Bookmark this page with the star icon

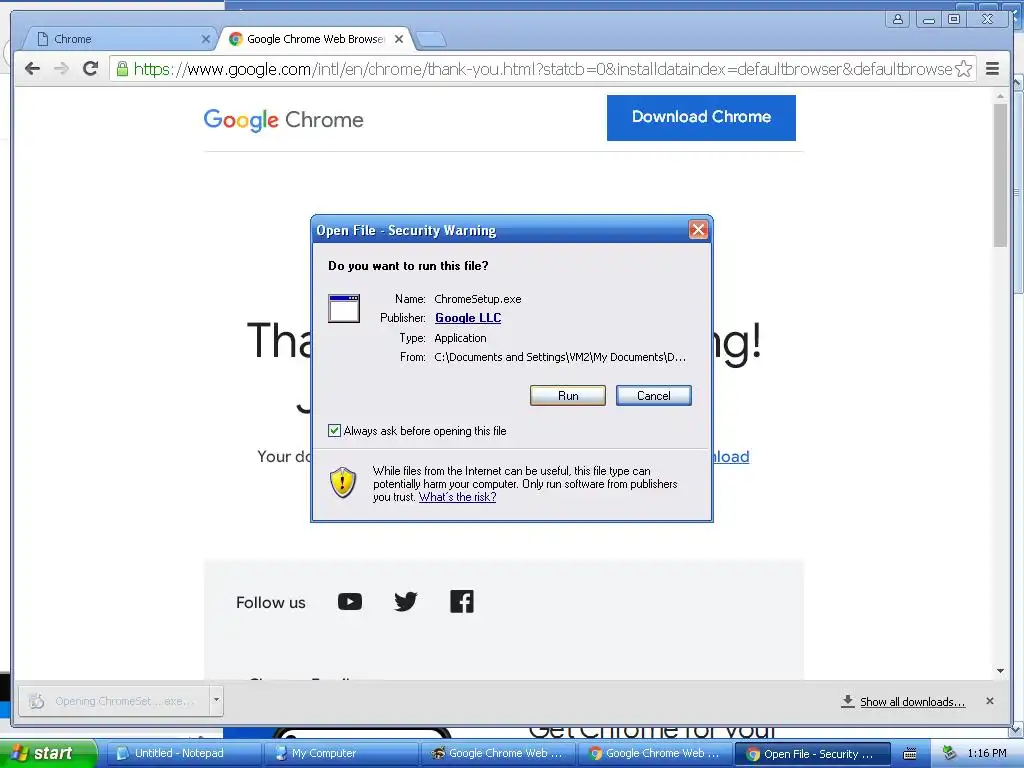963,69
